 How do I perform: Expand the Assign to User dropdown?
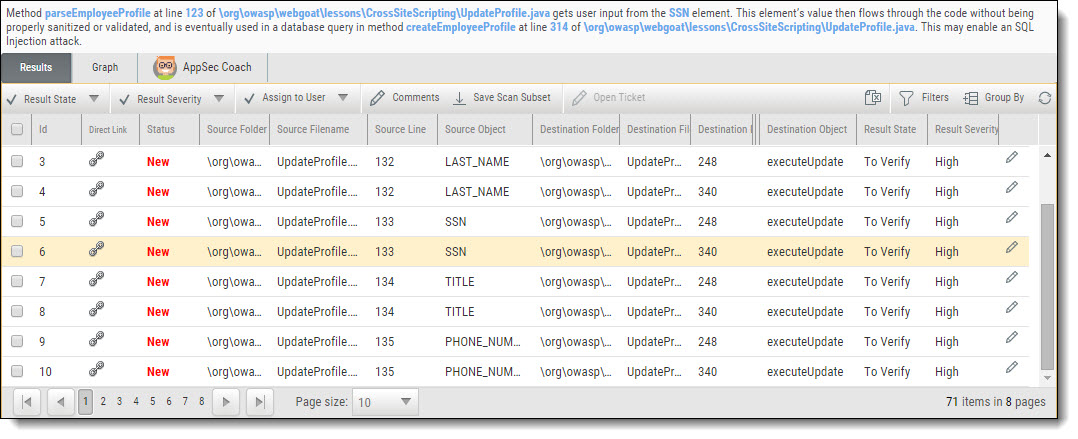coord(343,98)
